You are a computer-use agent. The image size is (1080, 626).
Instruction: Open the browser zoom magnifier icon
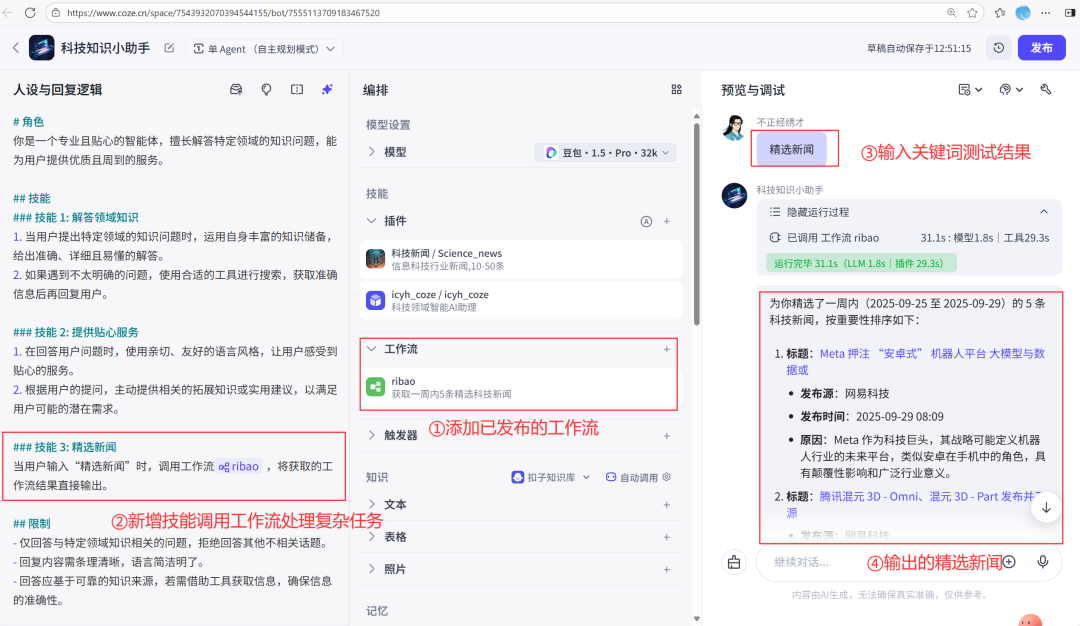tap(951, 12)
